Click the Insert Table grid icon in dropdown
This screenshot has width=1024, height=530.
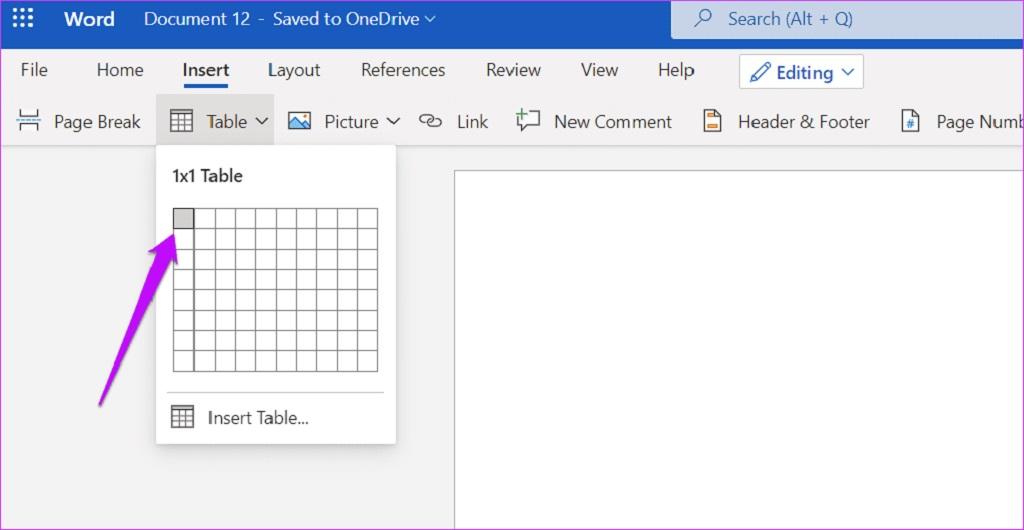182,417
